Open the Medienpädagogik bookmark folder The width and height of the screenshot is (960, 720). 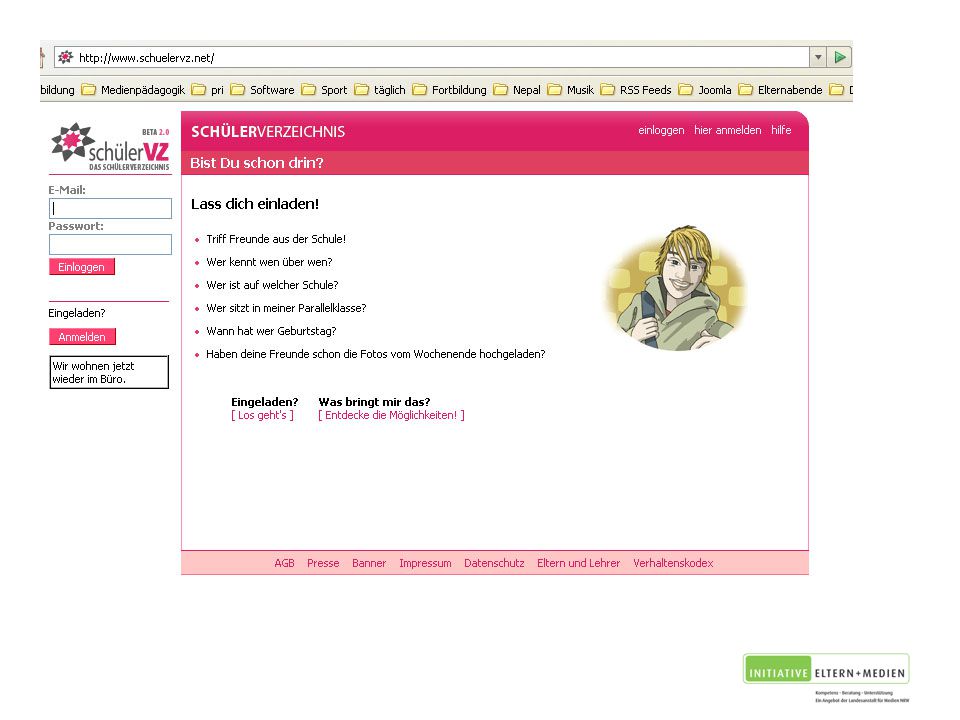coord(133,90)
